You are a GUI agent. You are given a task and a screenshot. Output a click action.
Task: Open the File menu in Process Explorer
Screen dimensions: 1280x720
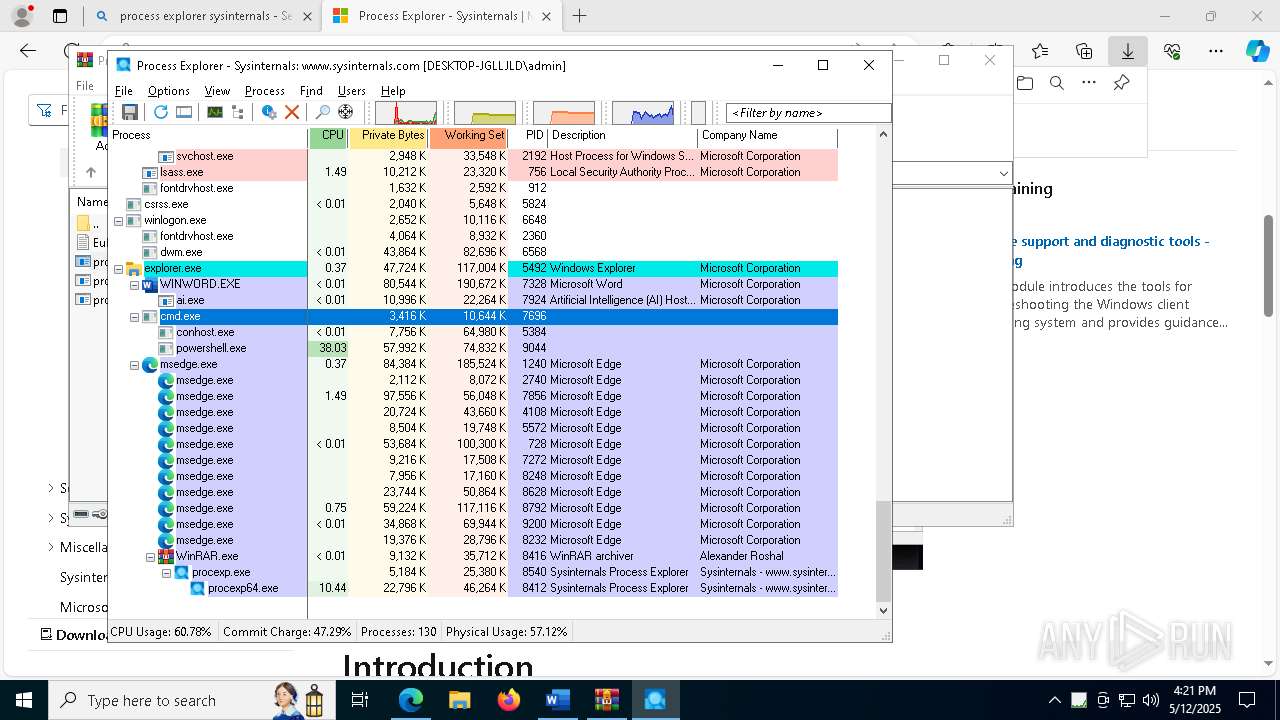coord(123,90)
